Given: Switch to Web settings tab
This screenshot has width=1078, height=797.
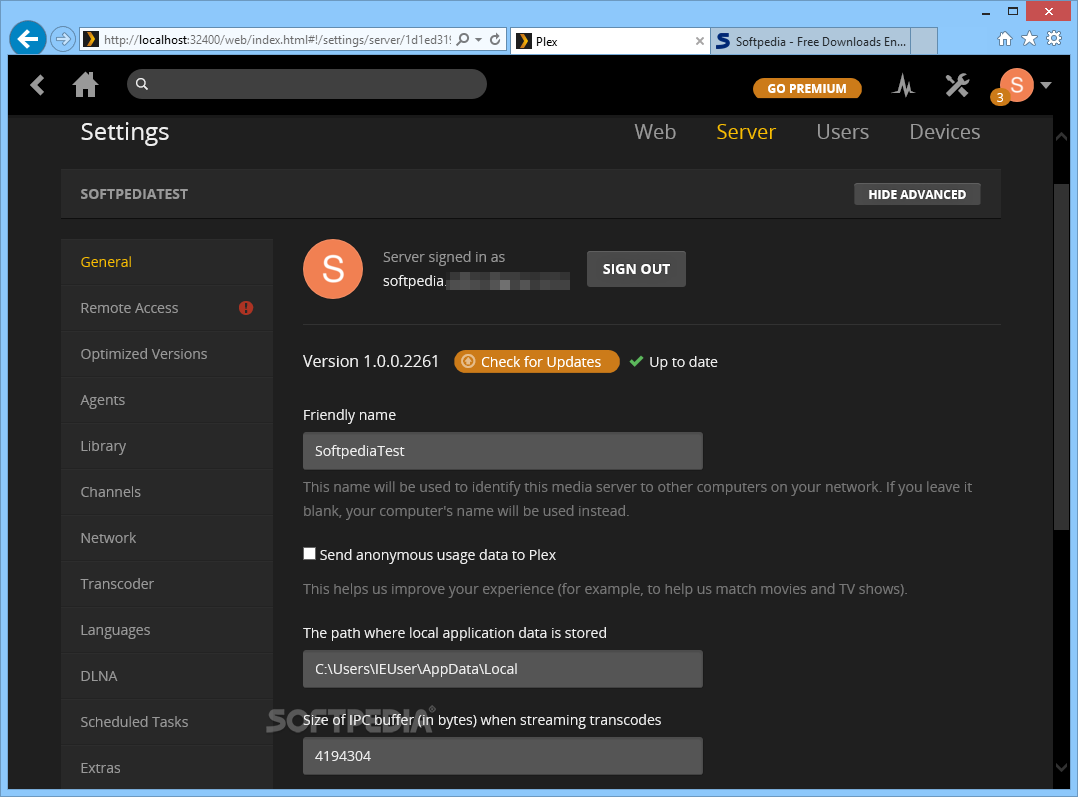Looking at the screenshot, I should click(655, 132).
